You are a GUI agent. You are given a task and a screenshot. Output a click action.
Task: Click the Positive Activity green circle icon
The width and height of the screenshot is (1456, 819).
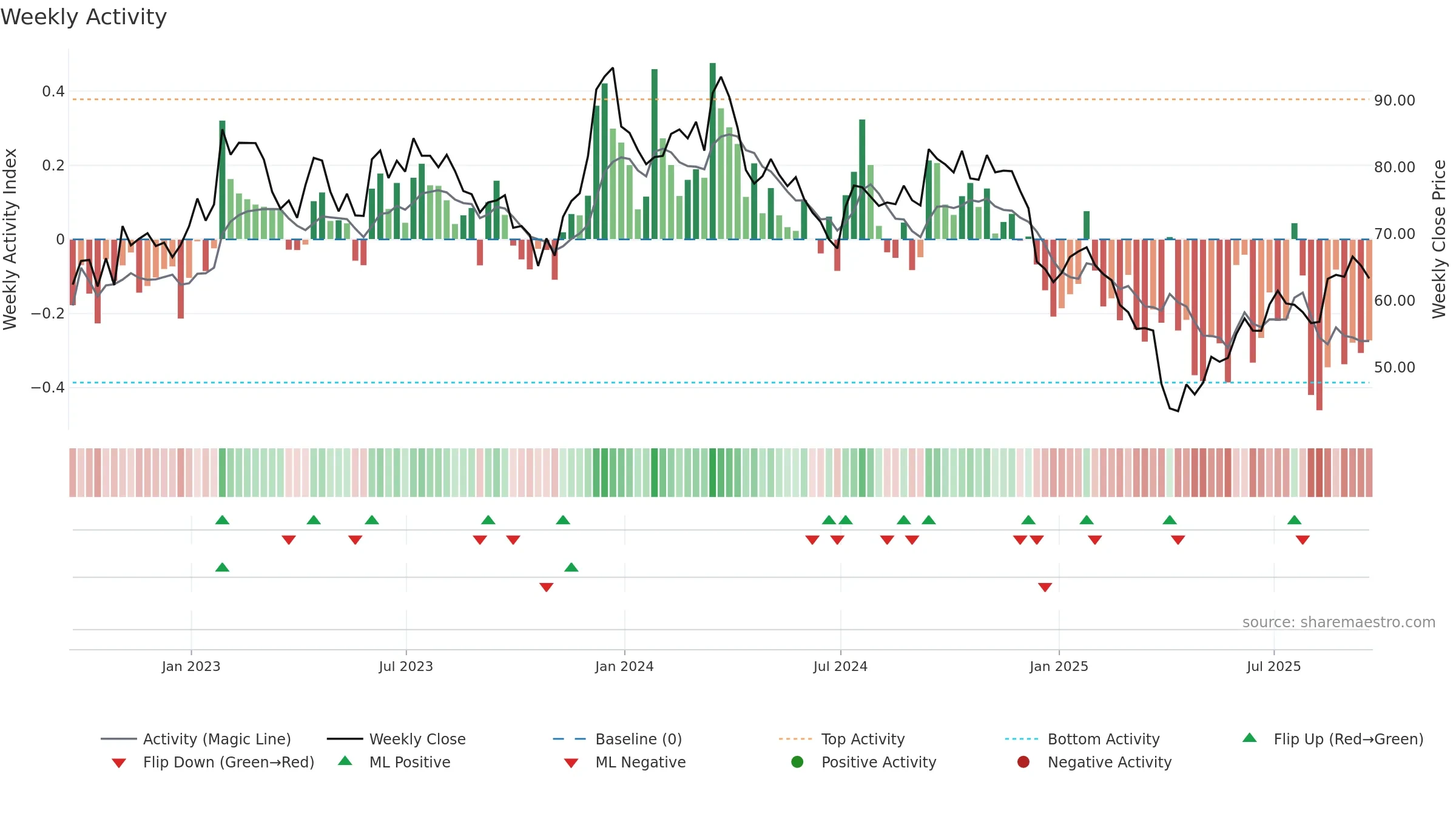(x=798, y=762)
